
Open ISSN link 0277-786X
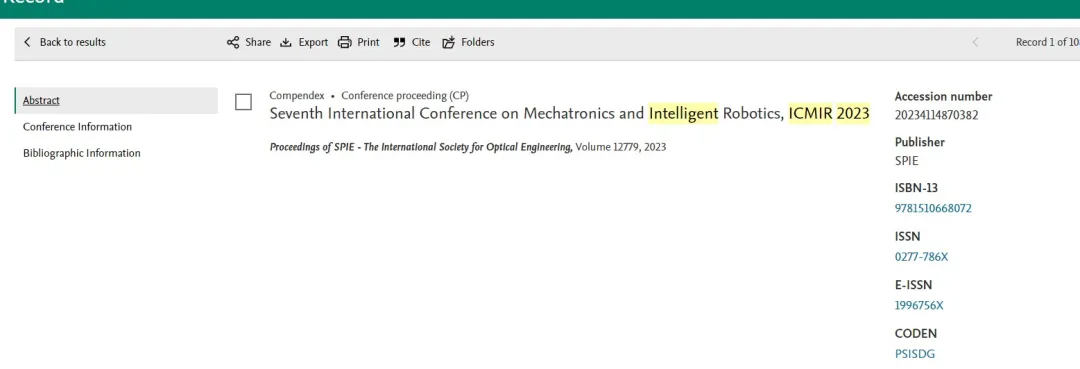click(922, 257)
